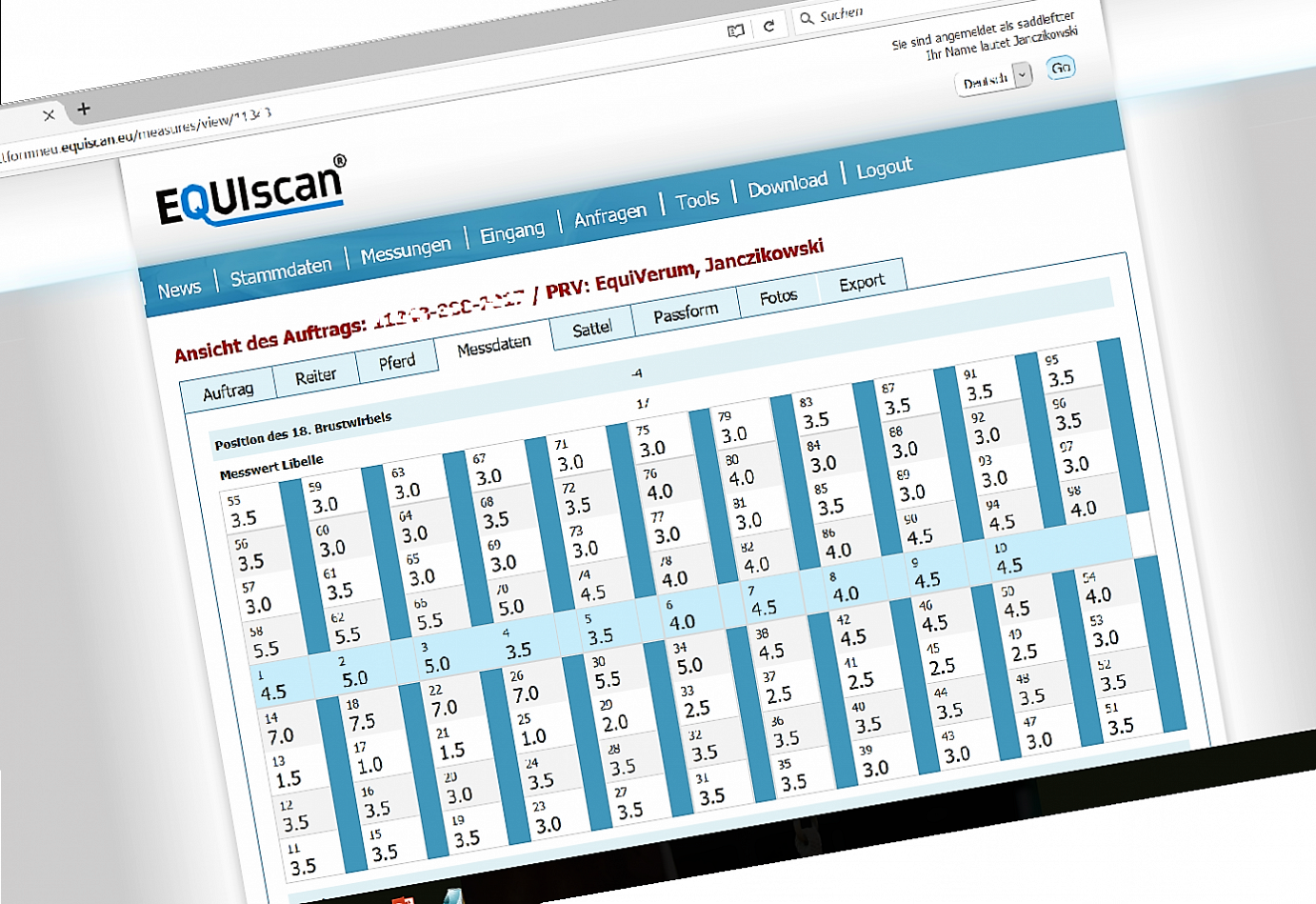Select the Export tab

(x=862, y=283)
